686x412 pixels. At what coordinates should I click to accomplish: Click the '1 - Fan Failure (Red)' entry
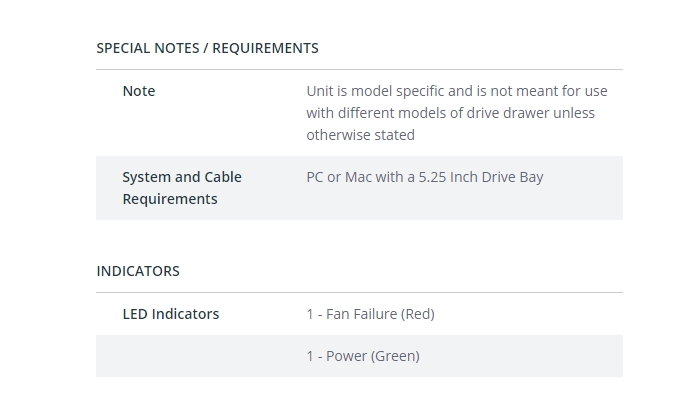(x=371, y=314)
